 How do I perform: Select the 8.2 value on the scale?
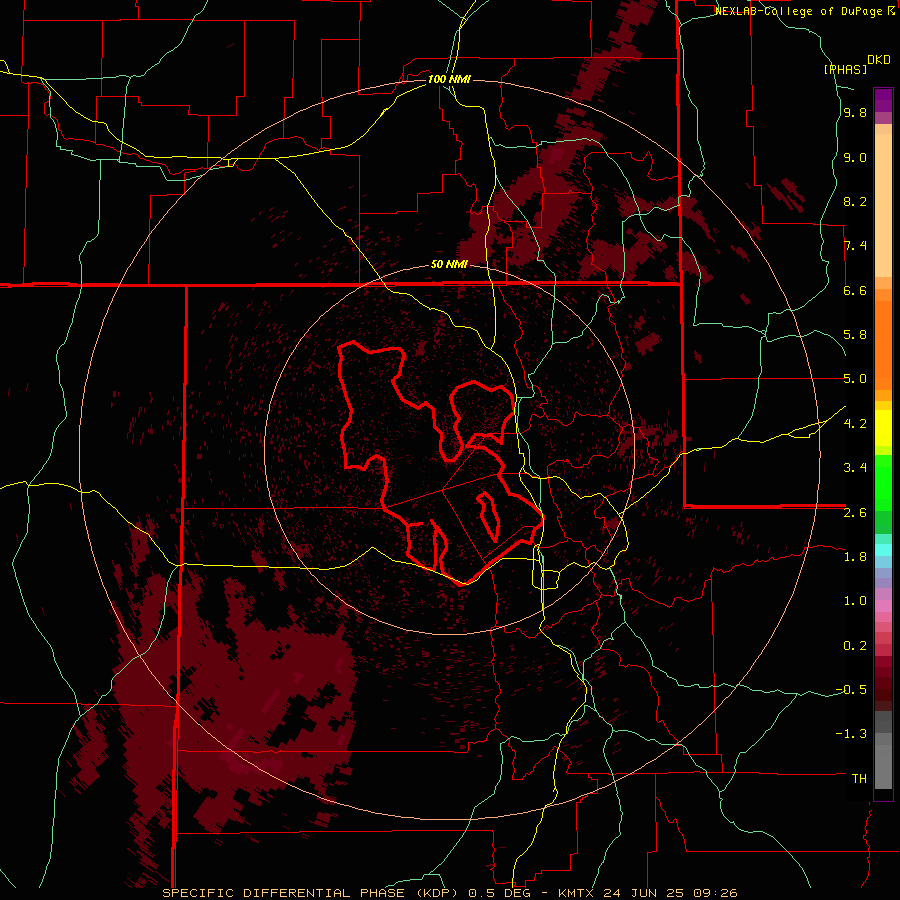[x=855, y=201]
